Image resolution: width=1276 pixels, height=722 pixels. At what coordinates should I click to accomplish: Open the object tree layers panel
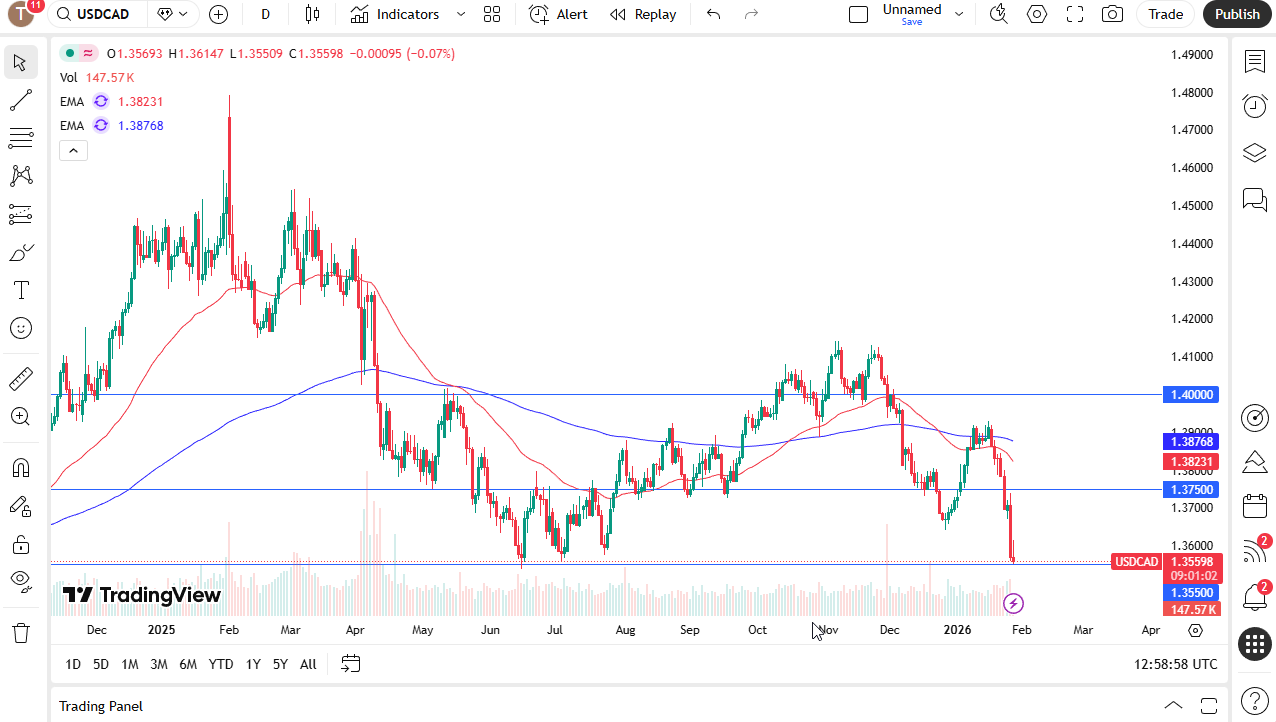point(1255,152)
